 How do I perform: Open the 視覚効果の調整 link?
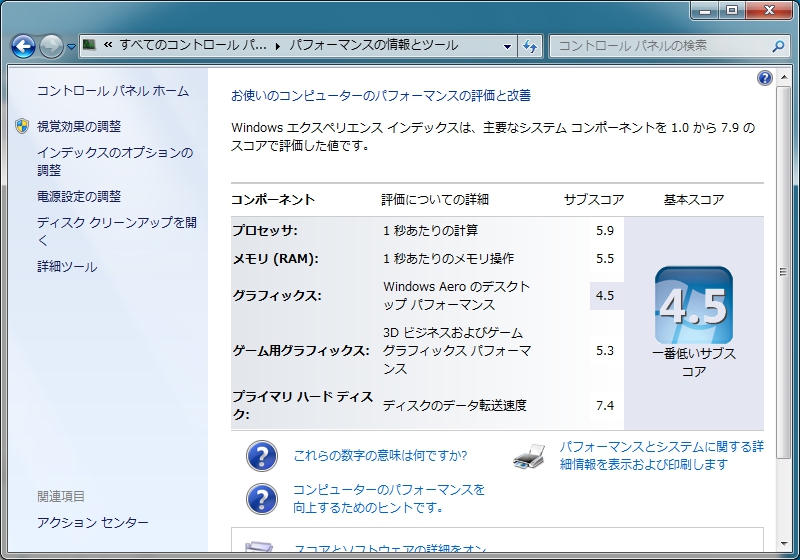(x=79, y=126)
